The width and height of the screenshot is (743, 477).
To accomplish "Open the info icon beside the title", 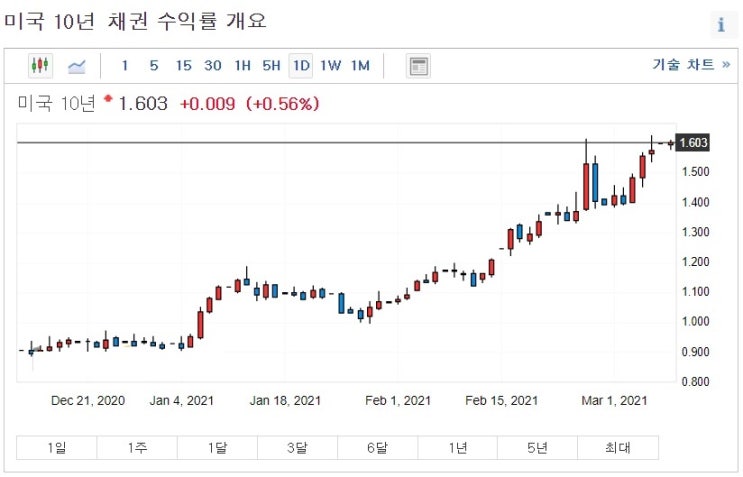I will click(x=721, y=24).
